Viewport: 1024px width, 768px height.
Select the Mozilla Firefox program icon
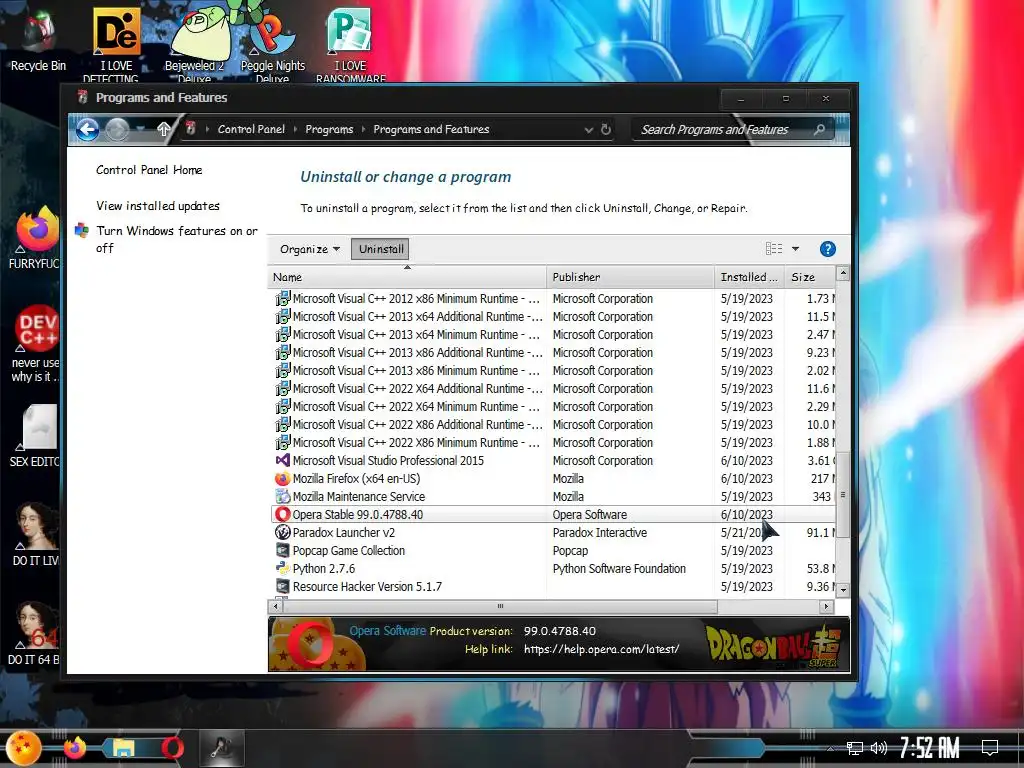click(282, 479)
